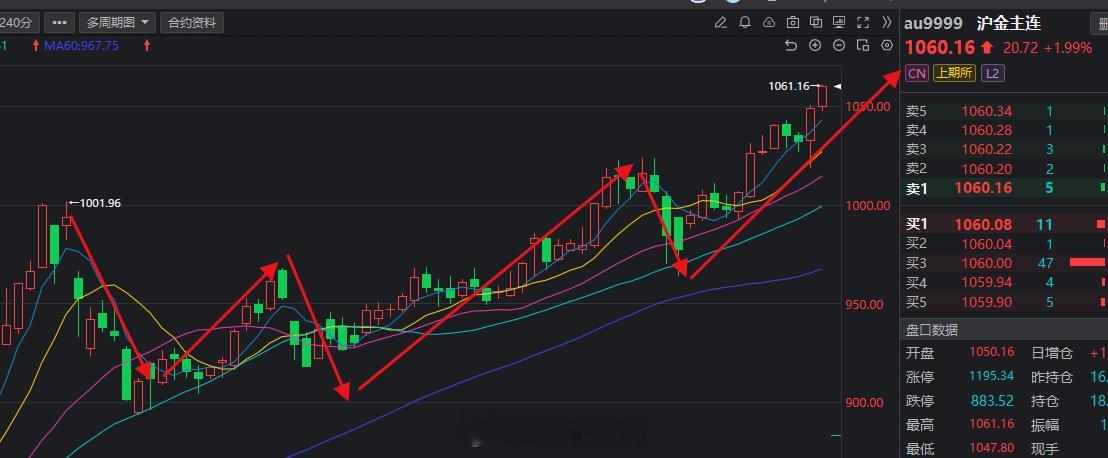The height and width of the screenshot is (458, 1108).
Task: Click the CN market tag
Action: [x=917, y=74]
